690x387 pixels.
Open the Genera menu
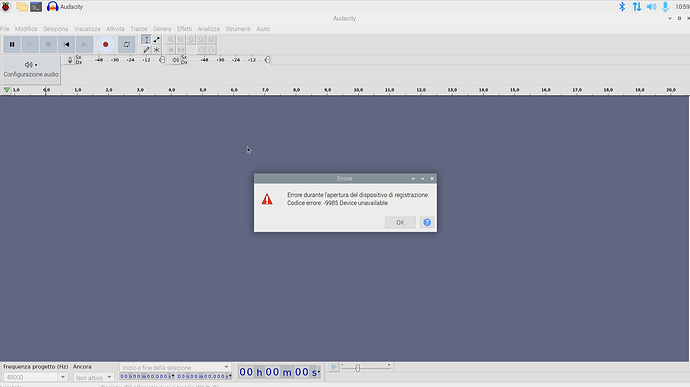[162, 29]
